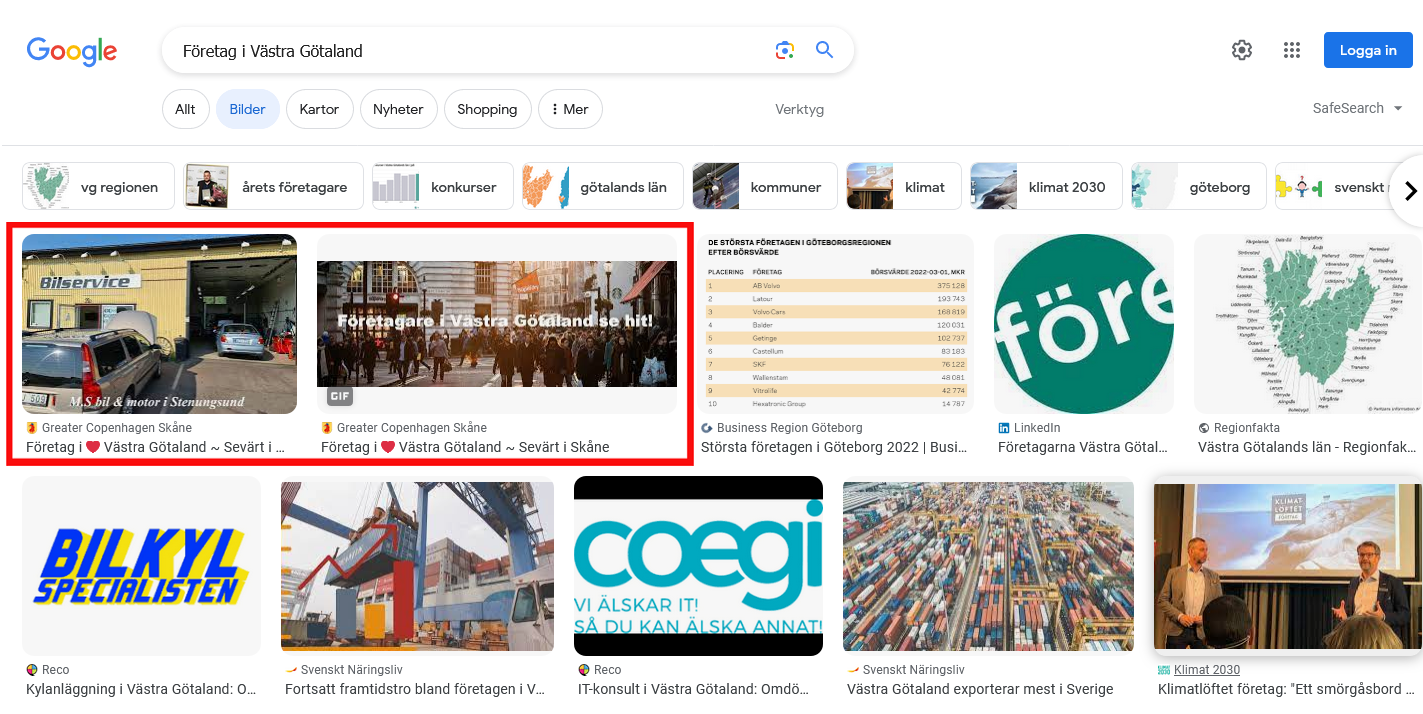Click the magnifying glass search icon
Viewport: 1423px width, 714px height.
(x=824, y=50)
